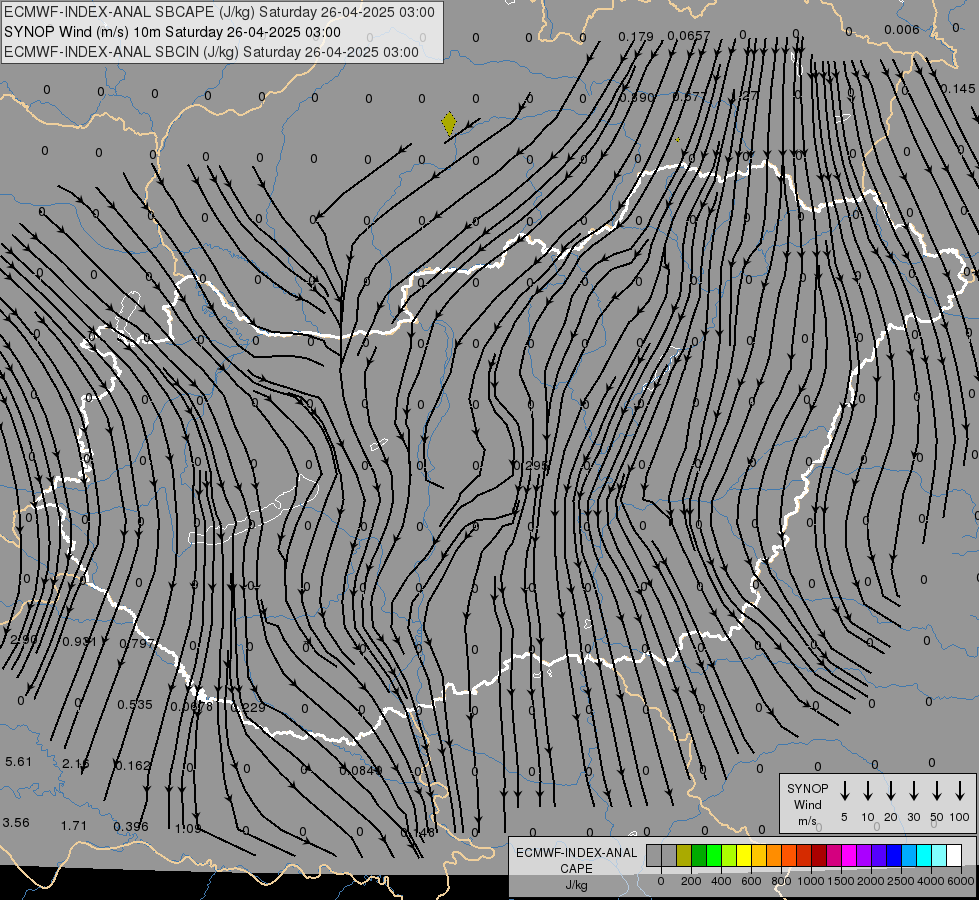Click the 6000 tick label on the color scale
This screenshot has width=979, height=900.
coord(960,881)
